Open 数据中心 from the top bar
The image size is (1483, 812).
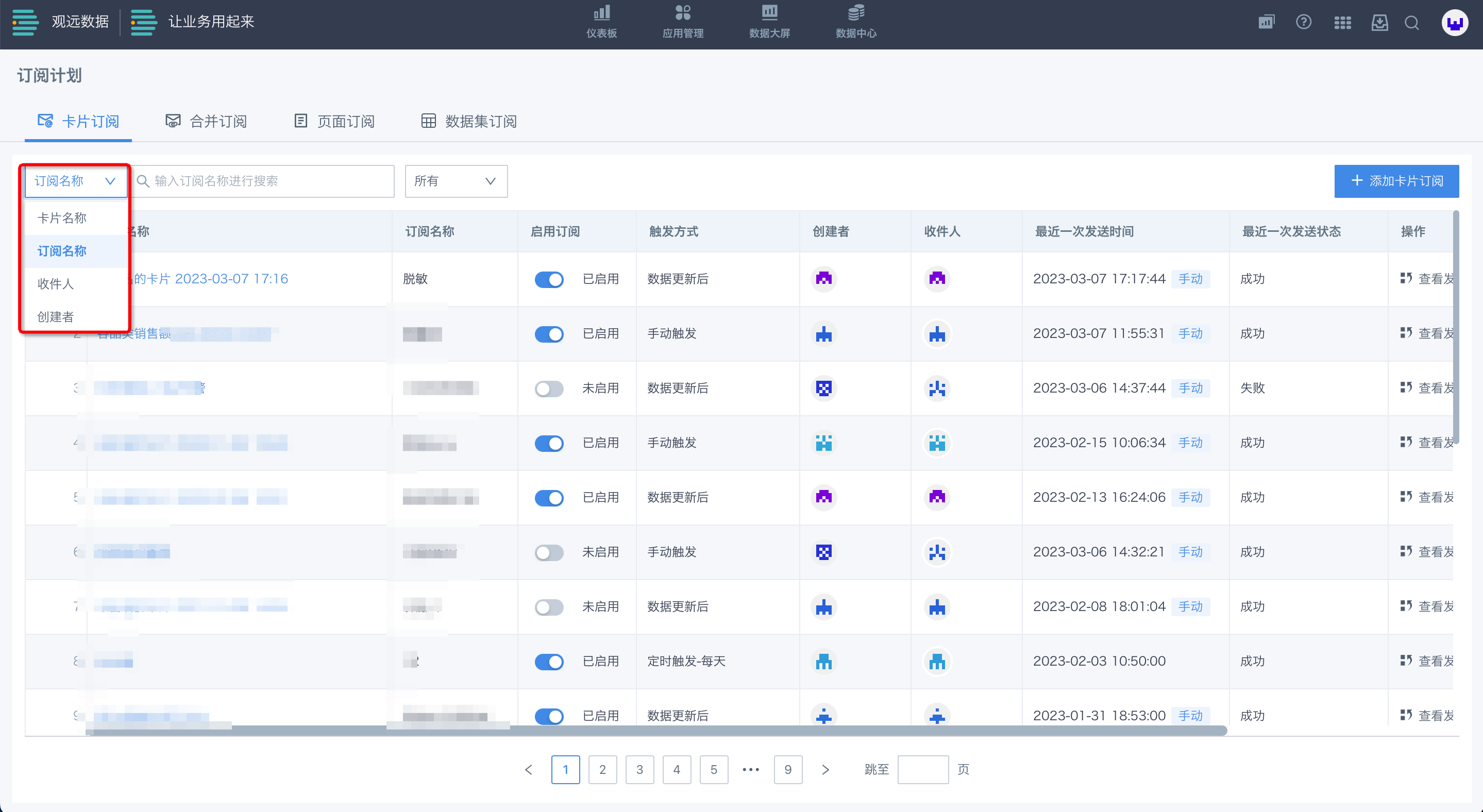pos(856,22)
